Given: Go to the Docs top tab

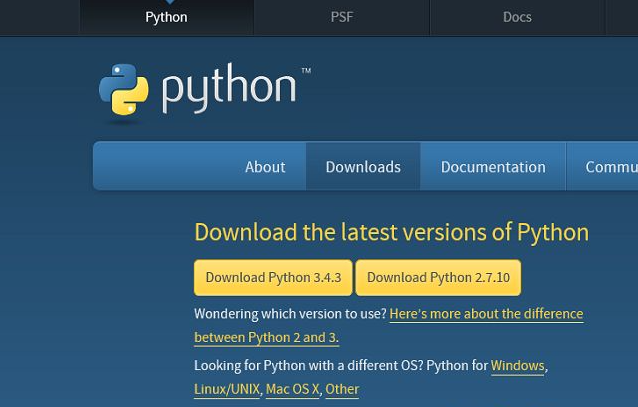Looking at the screenshot, I should (517, 17).
